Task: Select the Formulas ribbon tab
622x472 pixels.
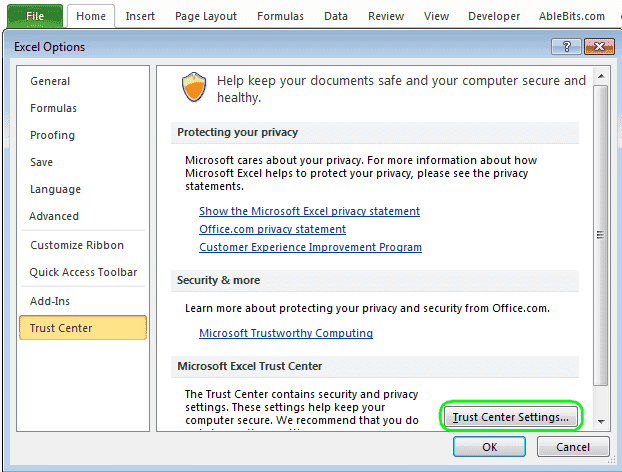Action: pos(280,16)
